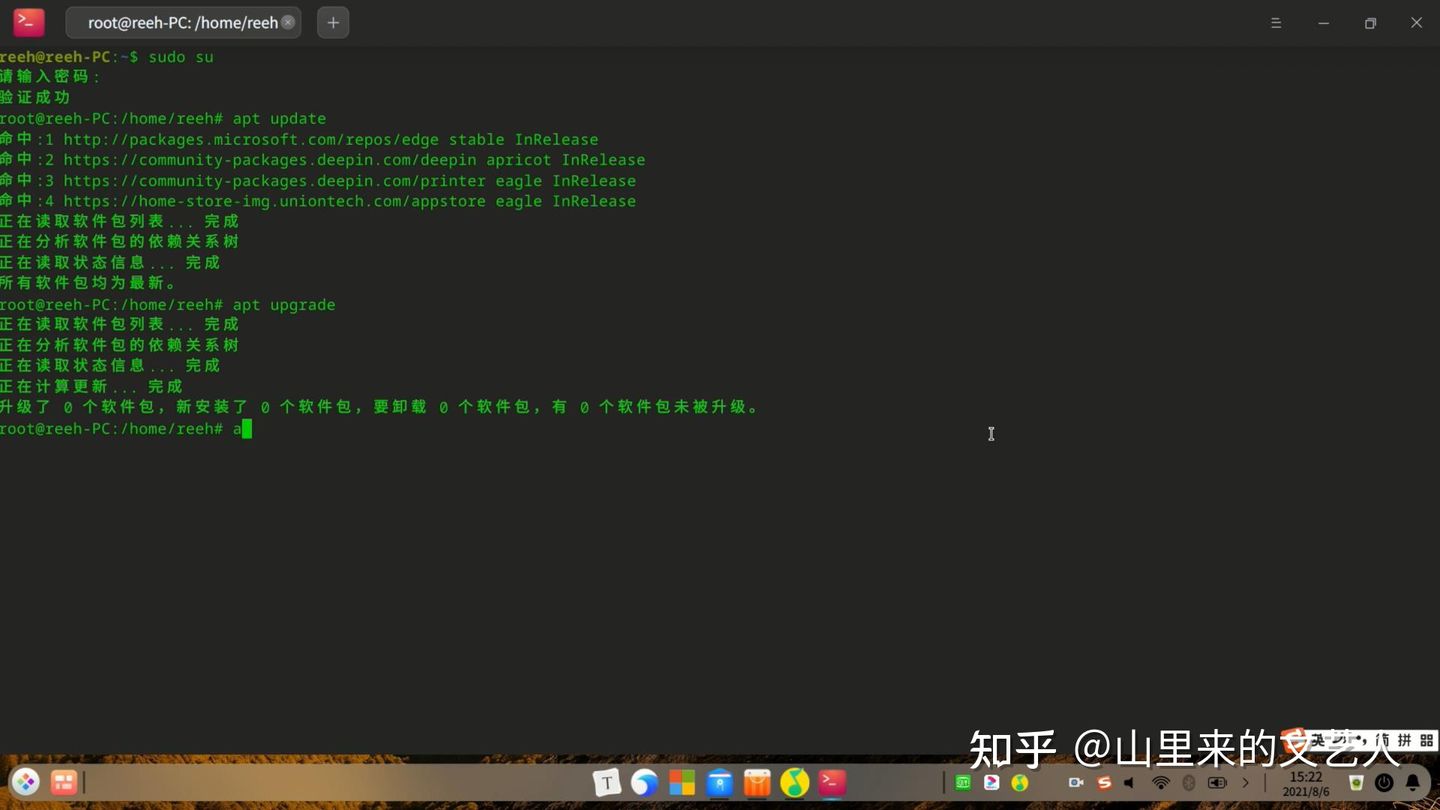Open the orange app store dock icon

[757, 782]
